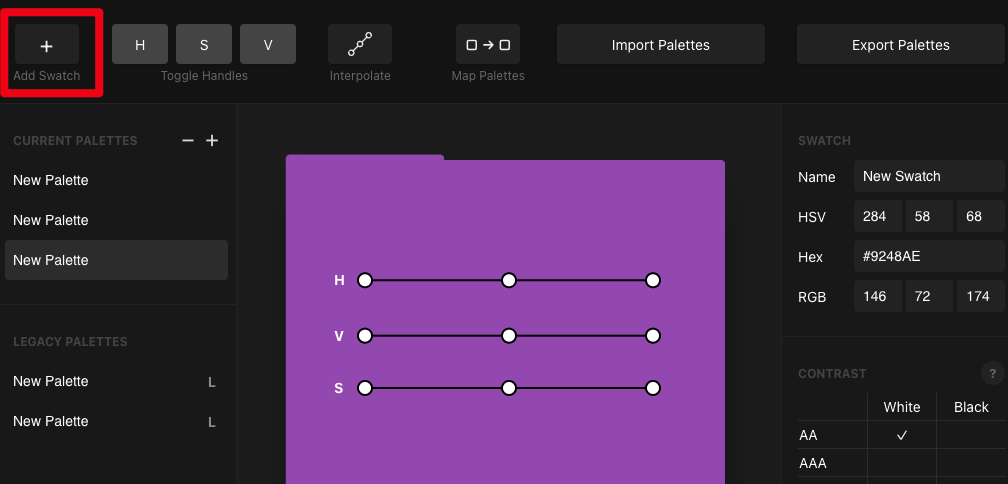This screenshot has height=484, width=1008.
Task: Click the middle handle on the H slider
Action: [x=509, y=281]
